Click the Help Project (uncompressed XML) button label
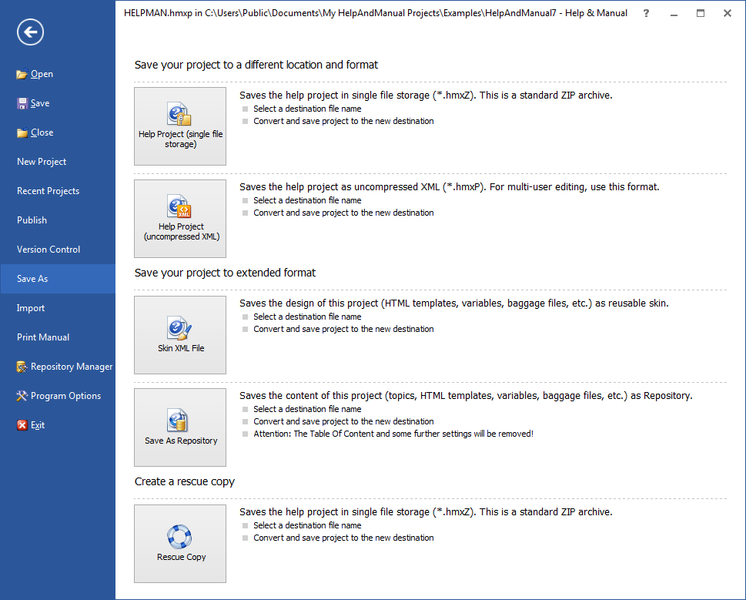The height and width of the screenshot is (600, 746). click(181, 231)
